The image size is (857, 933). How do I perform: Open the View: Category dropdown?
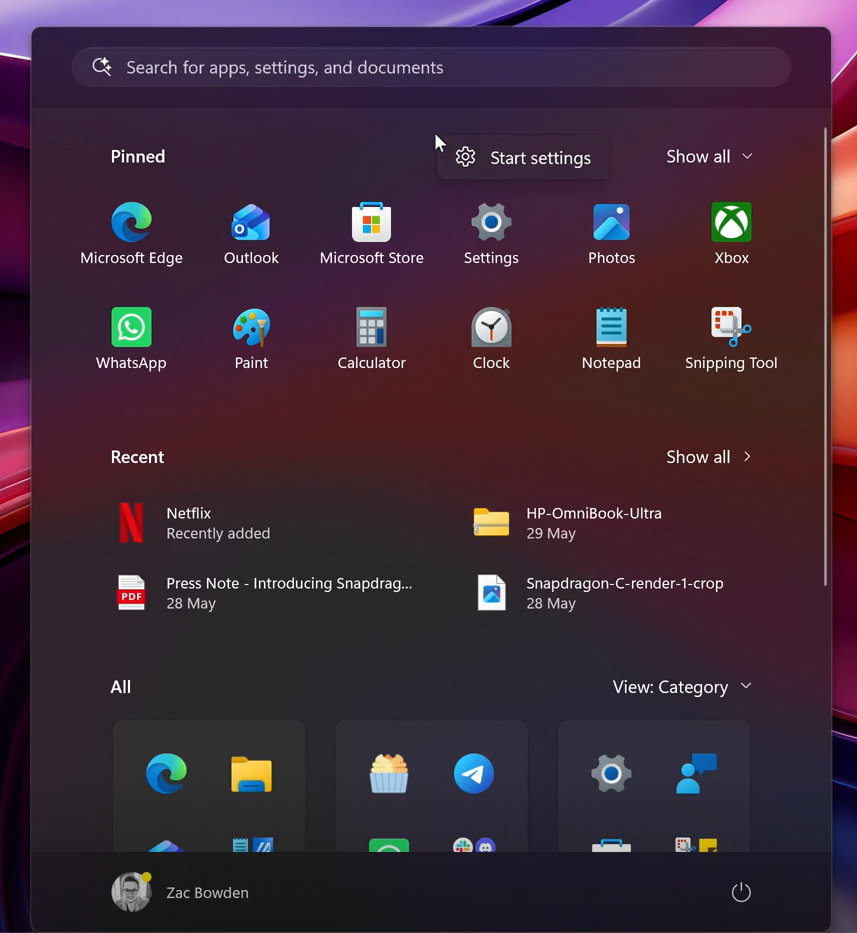(x=682, y=687)
